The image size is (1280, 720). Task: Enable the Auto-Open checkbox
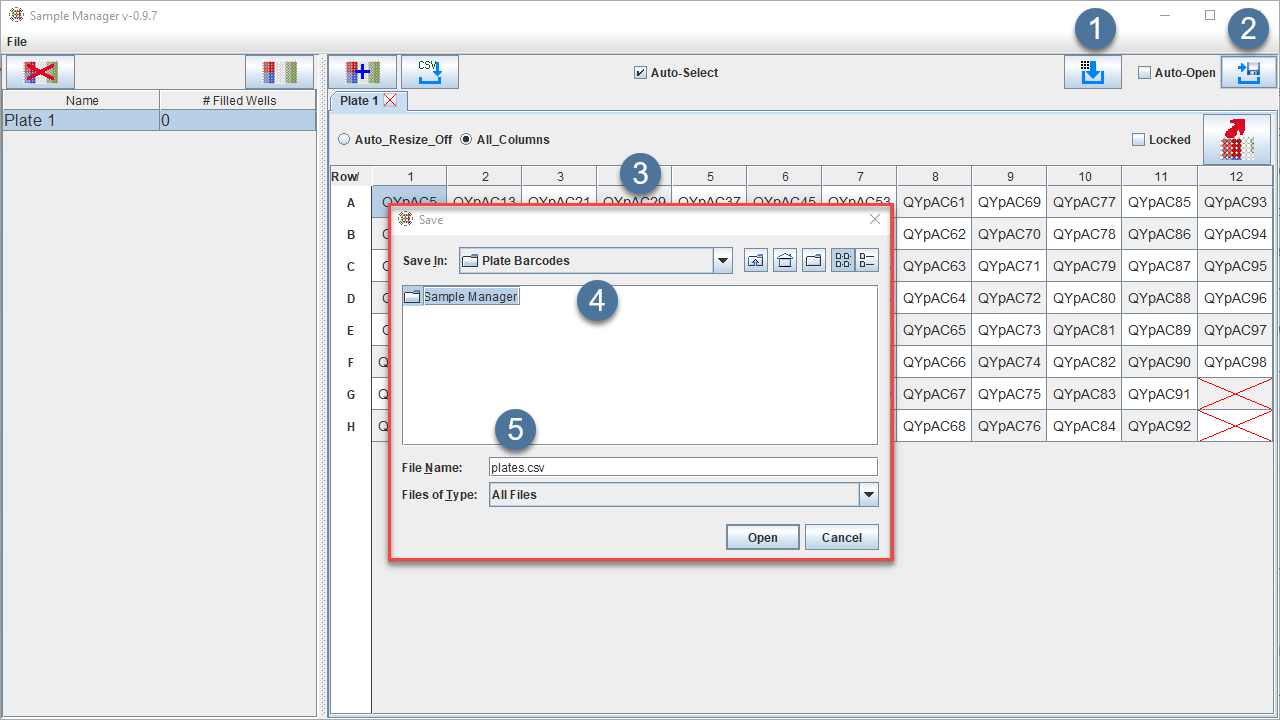click(x=1145, y=73)
